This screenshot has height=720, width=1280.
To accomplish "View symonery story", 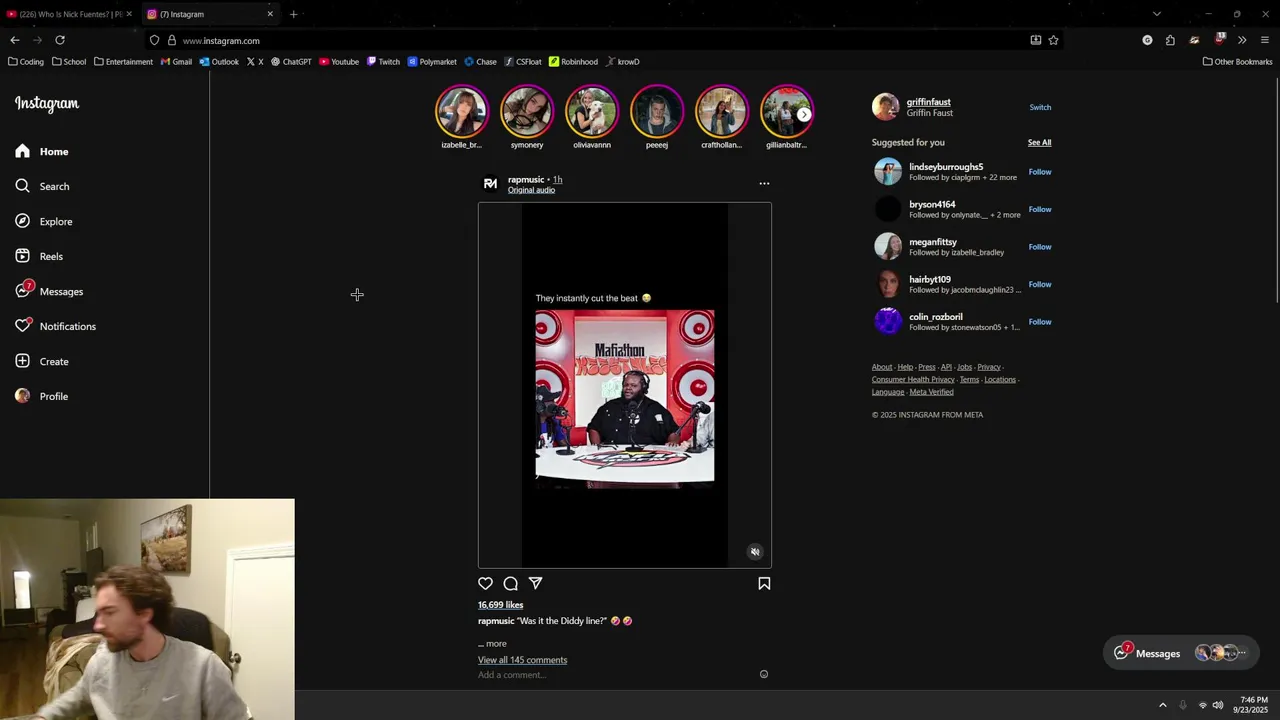I will pos(527,118).
